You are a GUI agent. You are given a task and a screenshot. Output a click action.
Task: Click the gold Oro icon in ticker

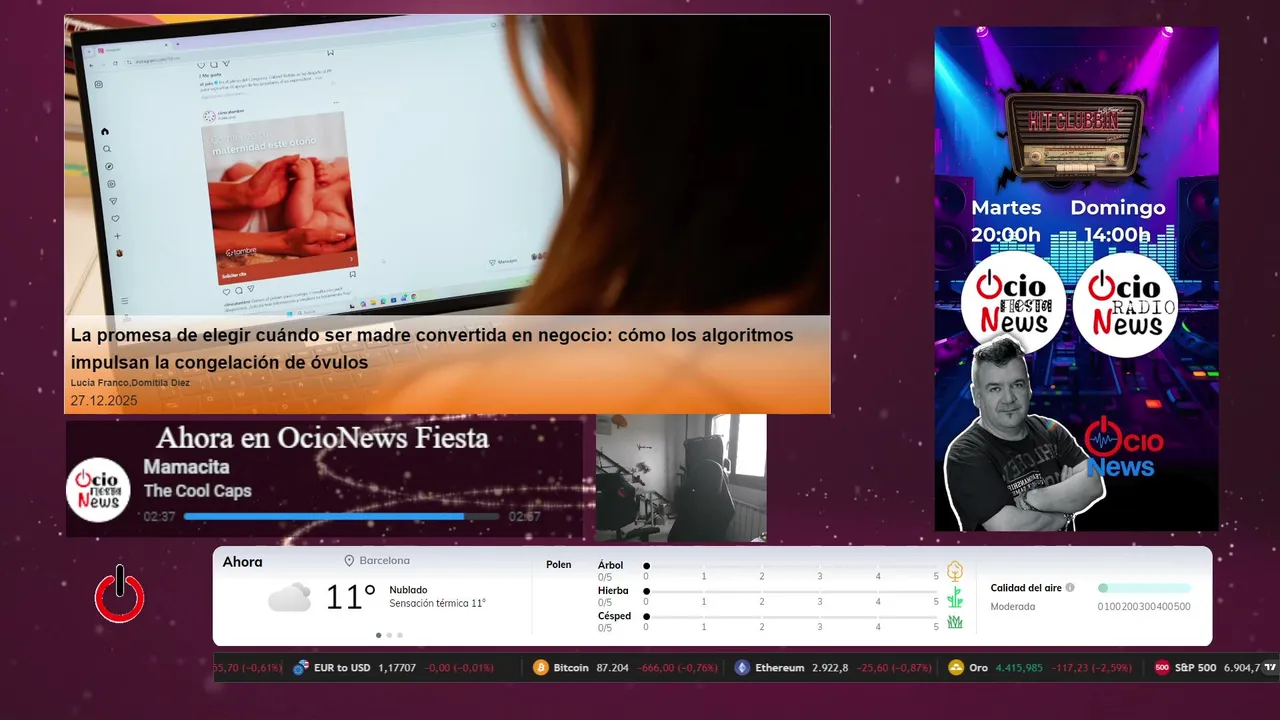pyautogui.click(x=956, y=668)
